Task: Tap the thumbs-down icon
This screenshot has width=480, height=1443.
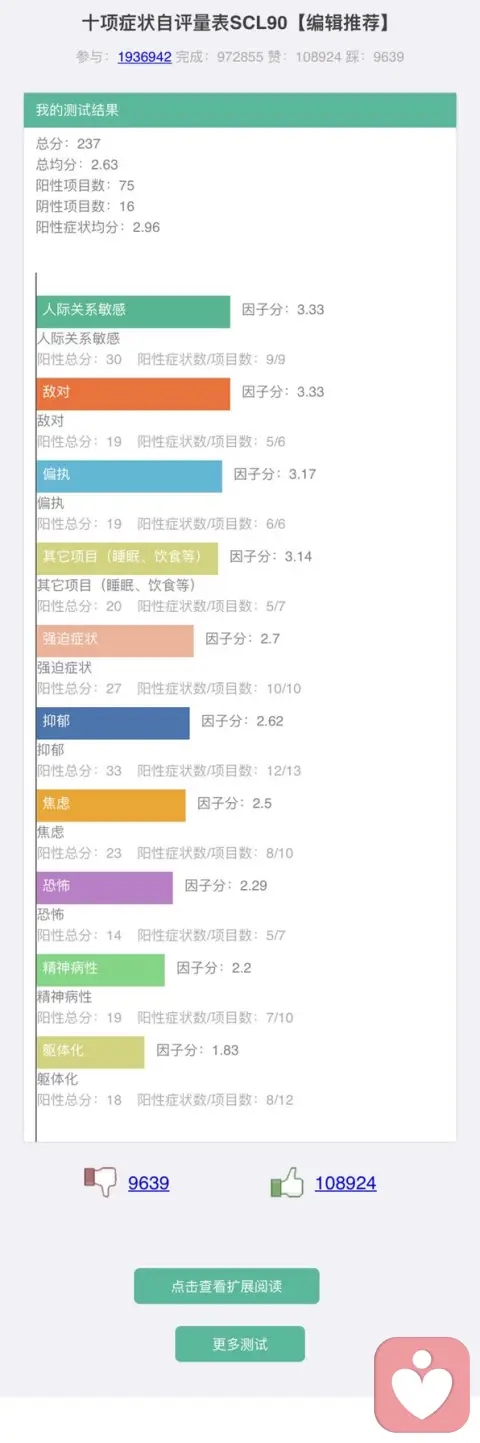Action: pyautogui.click(x=100, y=1182)
